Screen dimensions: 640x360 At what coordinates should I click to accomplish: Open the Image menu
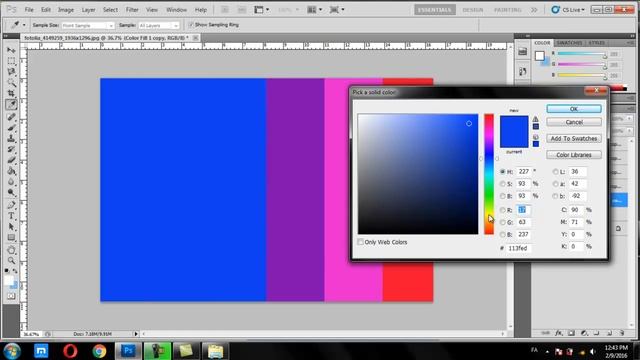65,9
